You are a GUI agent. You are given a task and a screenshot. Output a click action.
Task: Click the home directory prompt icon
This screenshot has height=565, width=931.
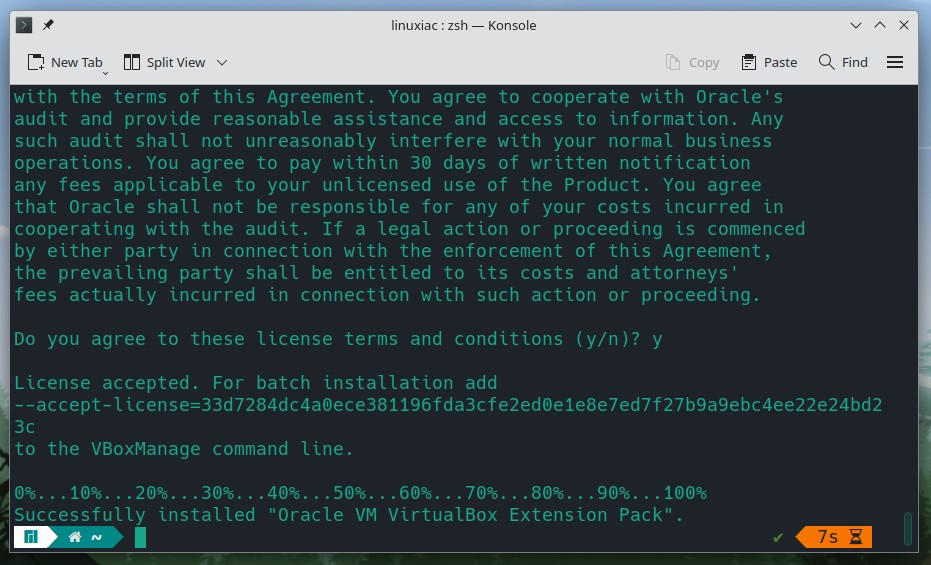(x=75, y=537)
